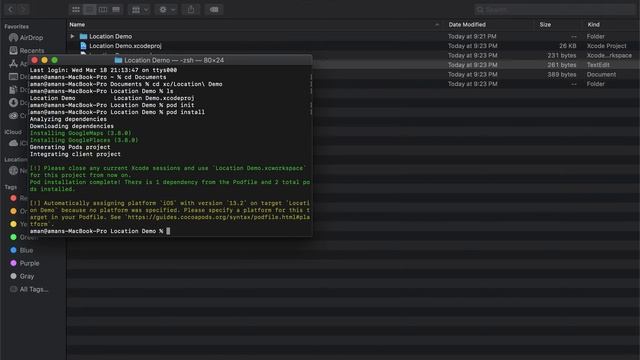Image resolution: width=640 pixels, height=360 pixels.
Task: Select the Yellow tag in sidebar
Action: pyautogui.click(x=18, y=224)
